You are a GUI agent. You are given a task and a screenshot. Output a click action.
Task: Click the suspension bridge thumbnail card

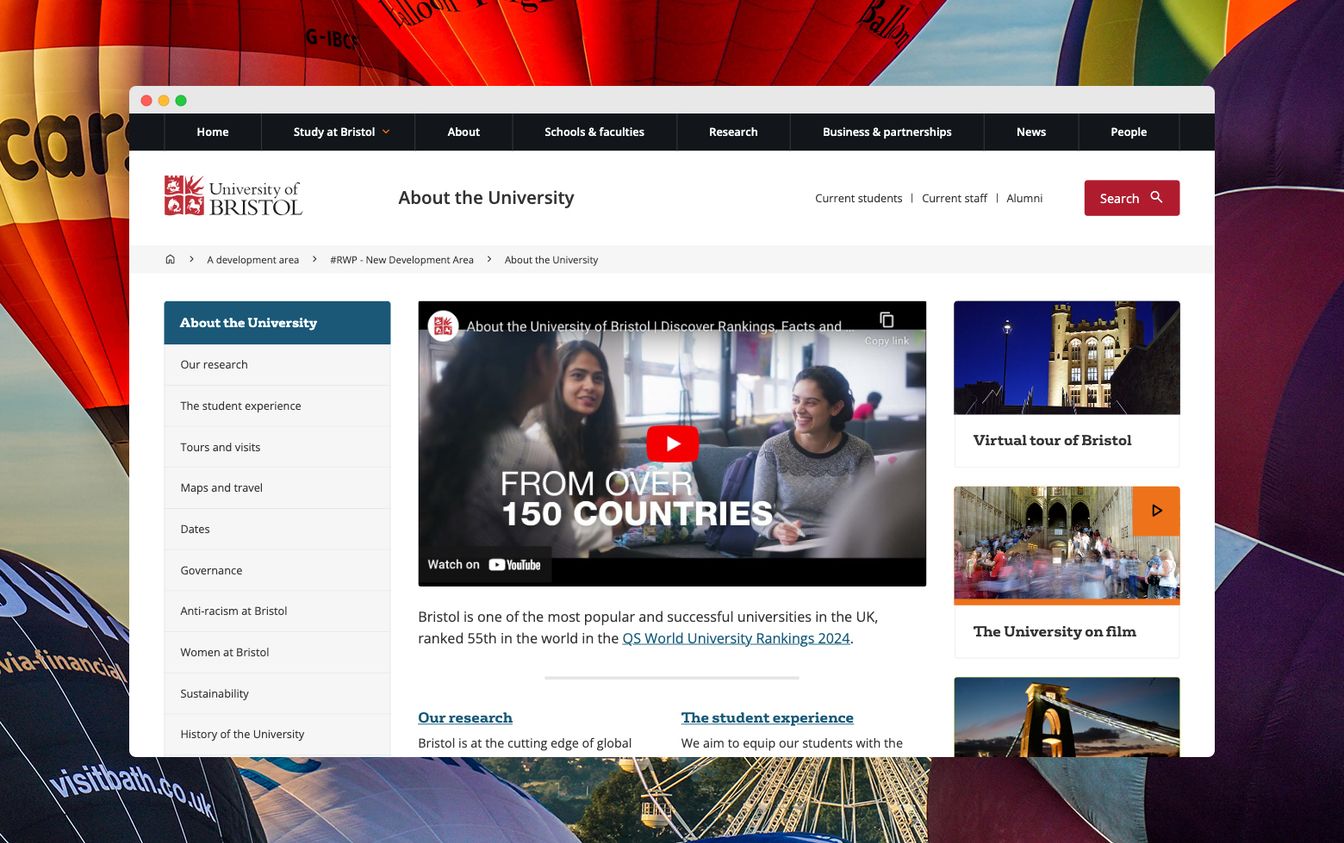(1067, 717)
